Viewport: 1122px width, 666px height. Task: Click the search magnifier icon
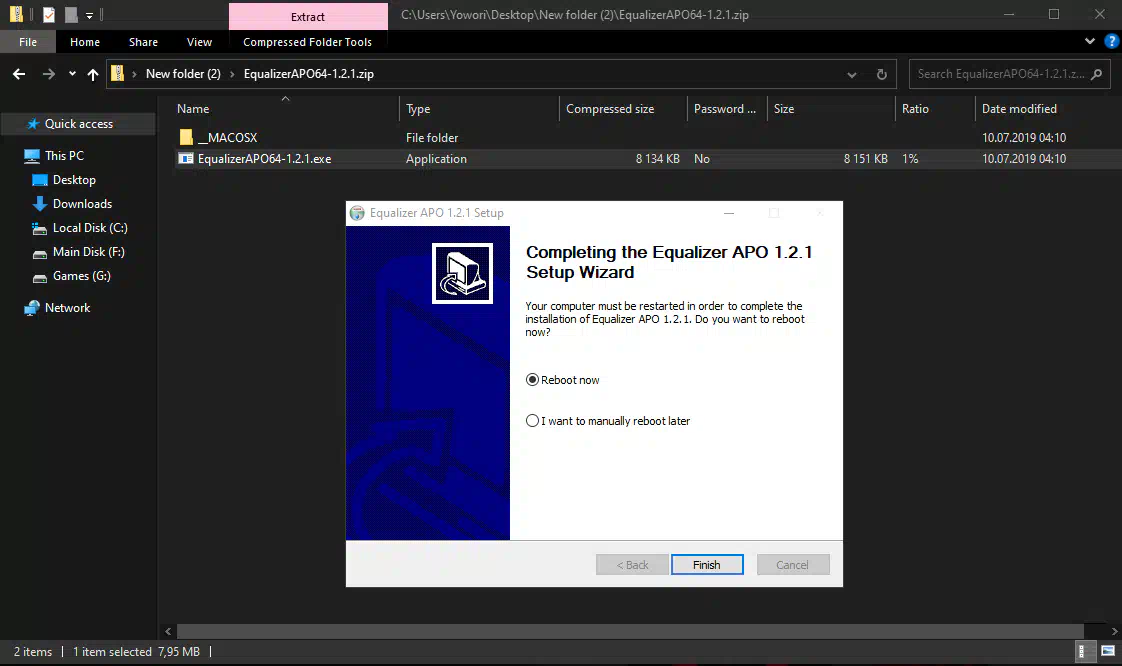click(1096, 74)
